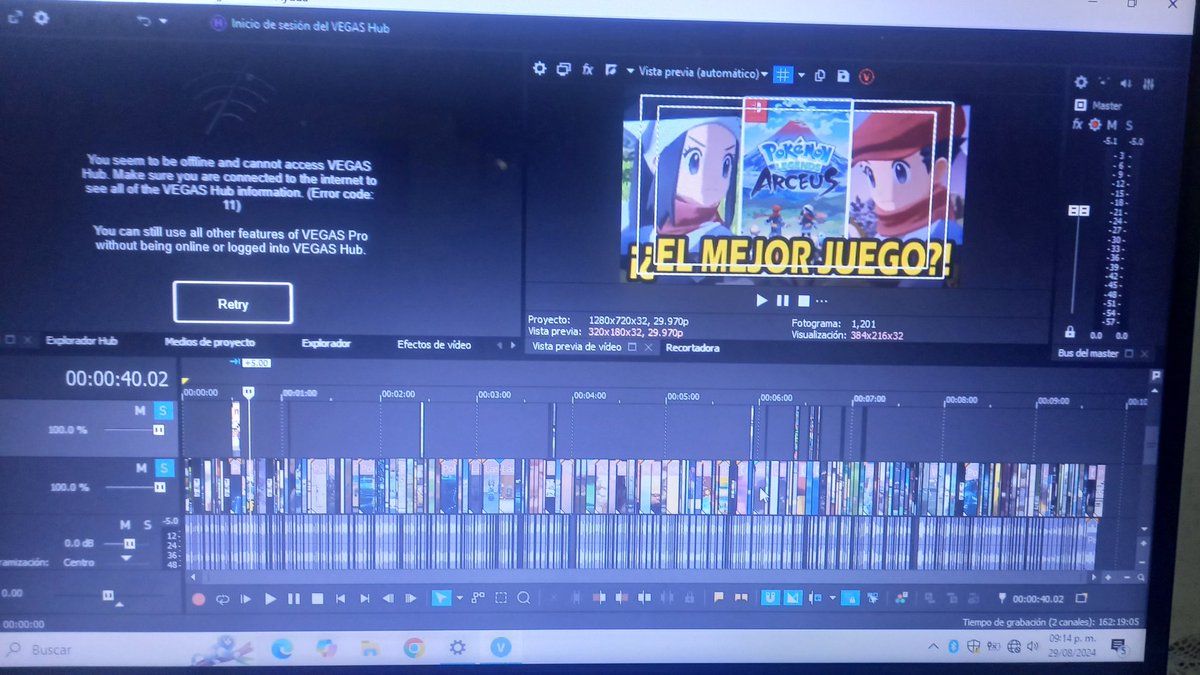The image size is (1200, 675).
Task: Mute the second video track
Action: 141,468
